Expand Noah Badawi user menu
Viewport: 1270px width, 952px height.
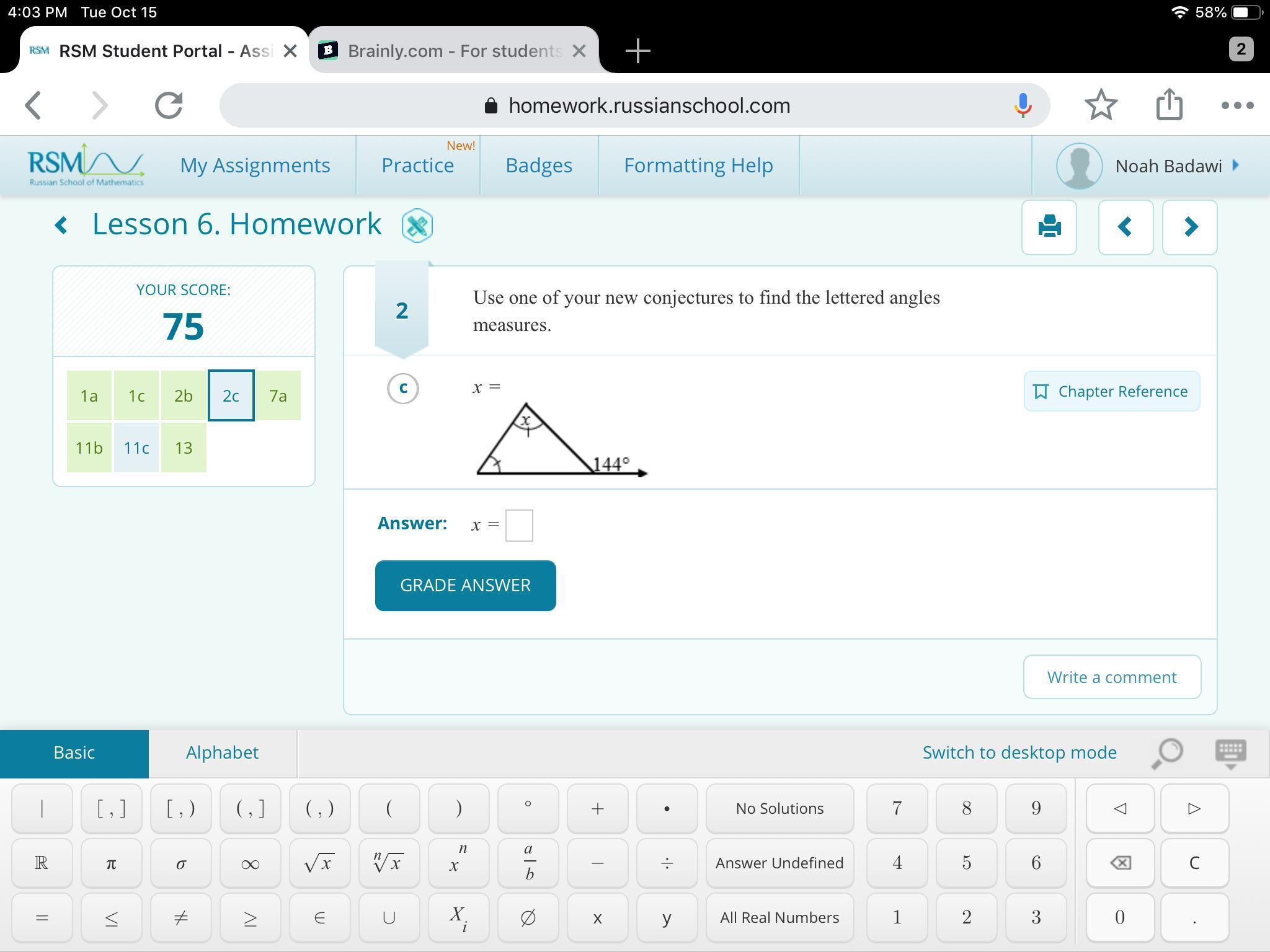[1169, 166]
